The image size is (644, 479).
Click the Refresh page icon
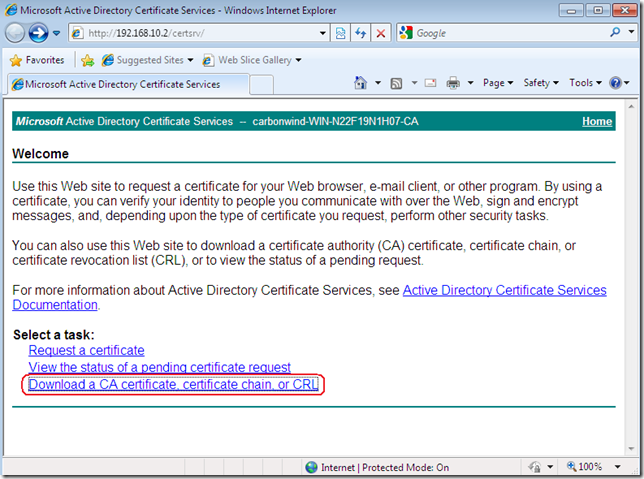[360, 33]
